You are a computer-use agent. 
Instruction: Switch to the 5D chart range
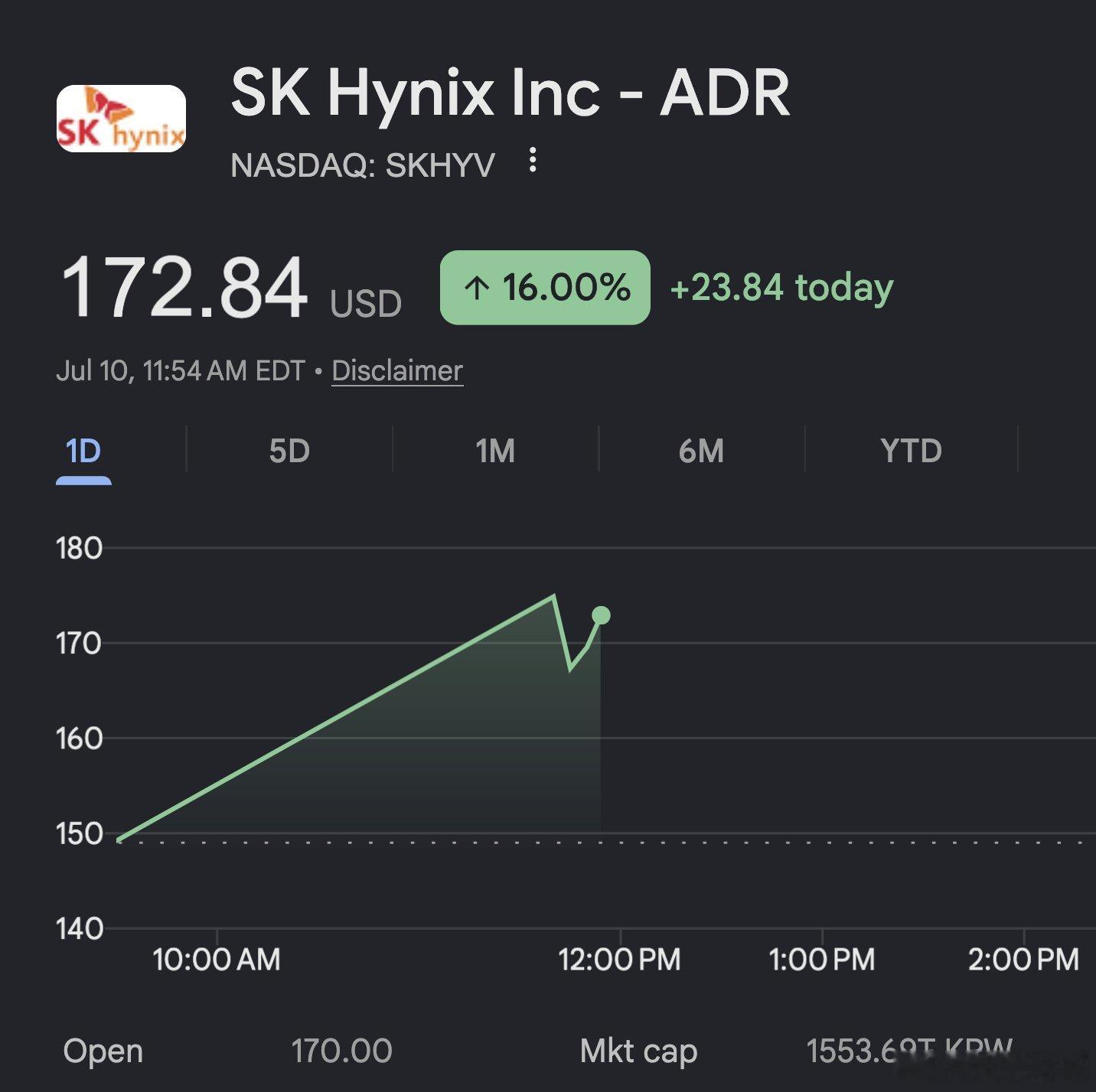pos(289,451)
